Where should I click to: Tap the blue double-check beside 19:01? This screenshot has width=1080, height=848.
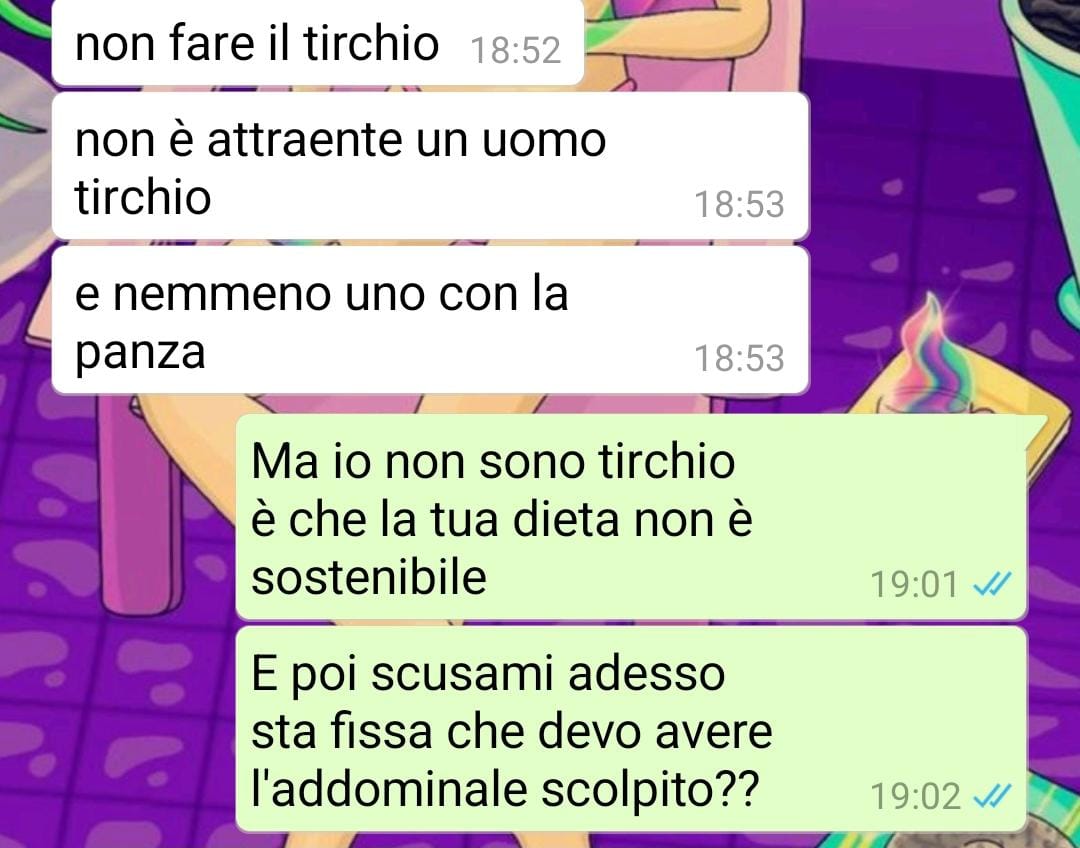(x=992, y=584)
